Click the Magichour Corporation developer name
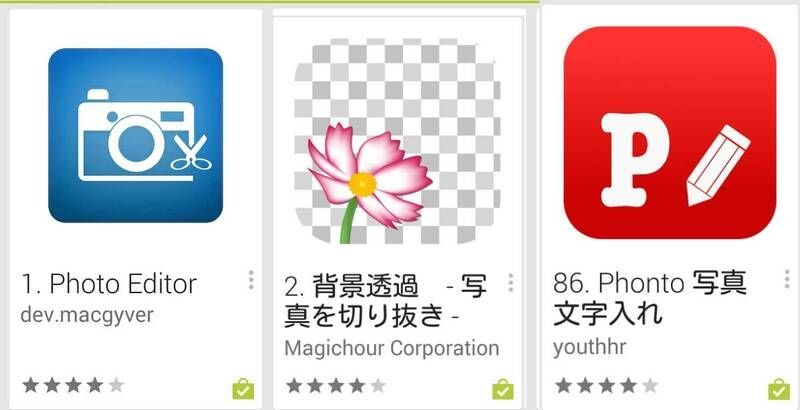Viewport: 800px width, 410px height. coord(391,349)
